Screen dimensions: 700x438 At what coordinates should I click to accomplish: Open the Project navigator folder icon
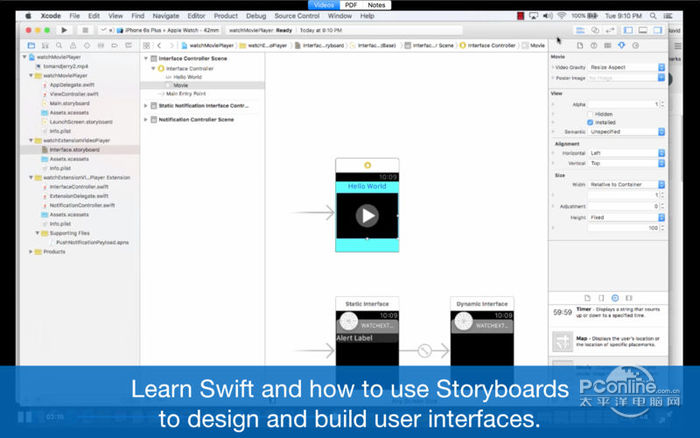tap(31, 46)
